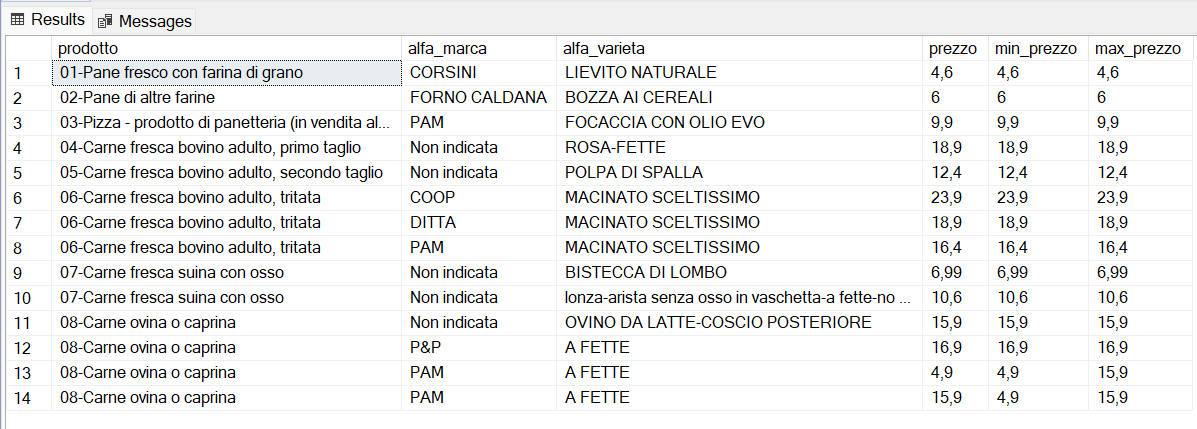Select the CORSINI brand cell
The image size is (1197, 429).
click(443, 72)
